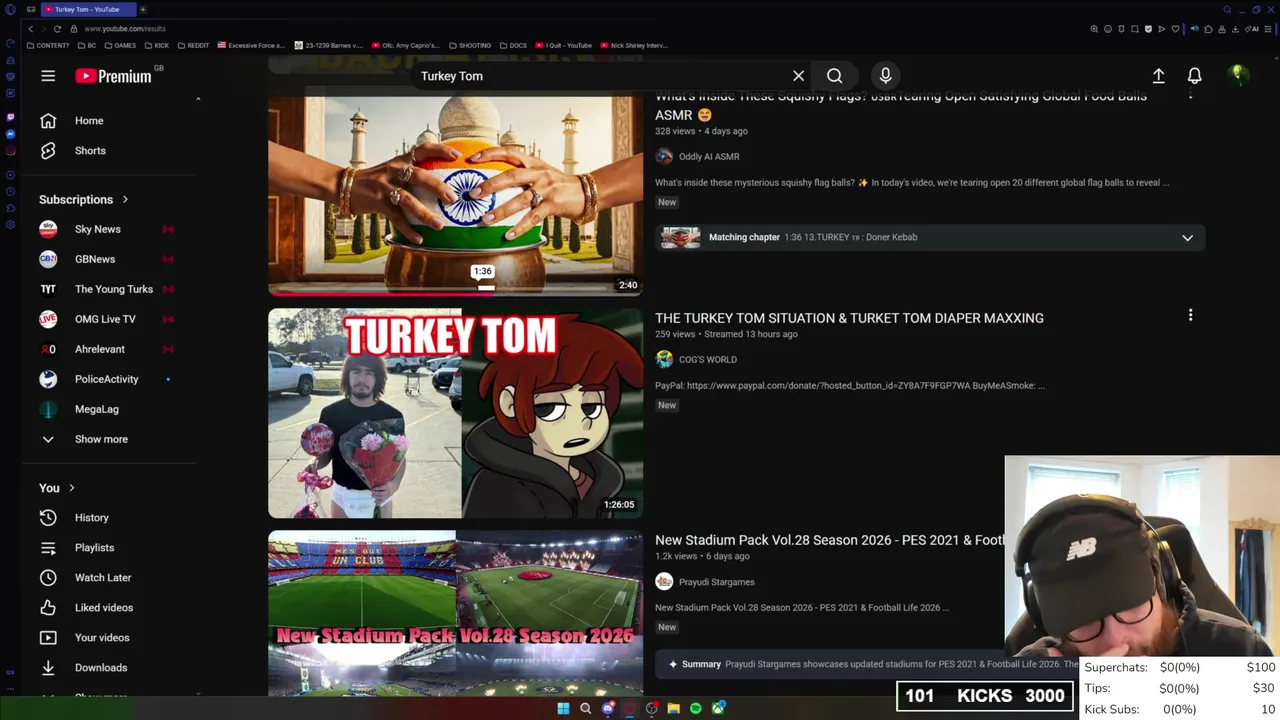Open the REDDIT bookmarks folder

click(x=193, y=45)
